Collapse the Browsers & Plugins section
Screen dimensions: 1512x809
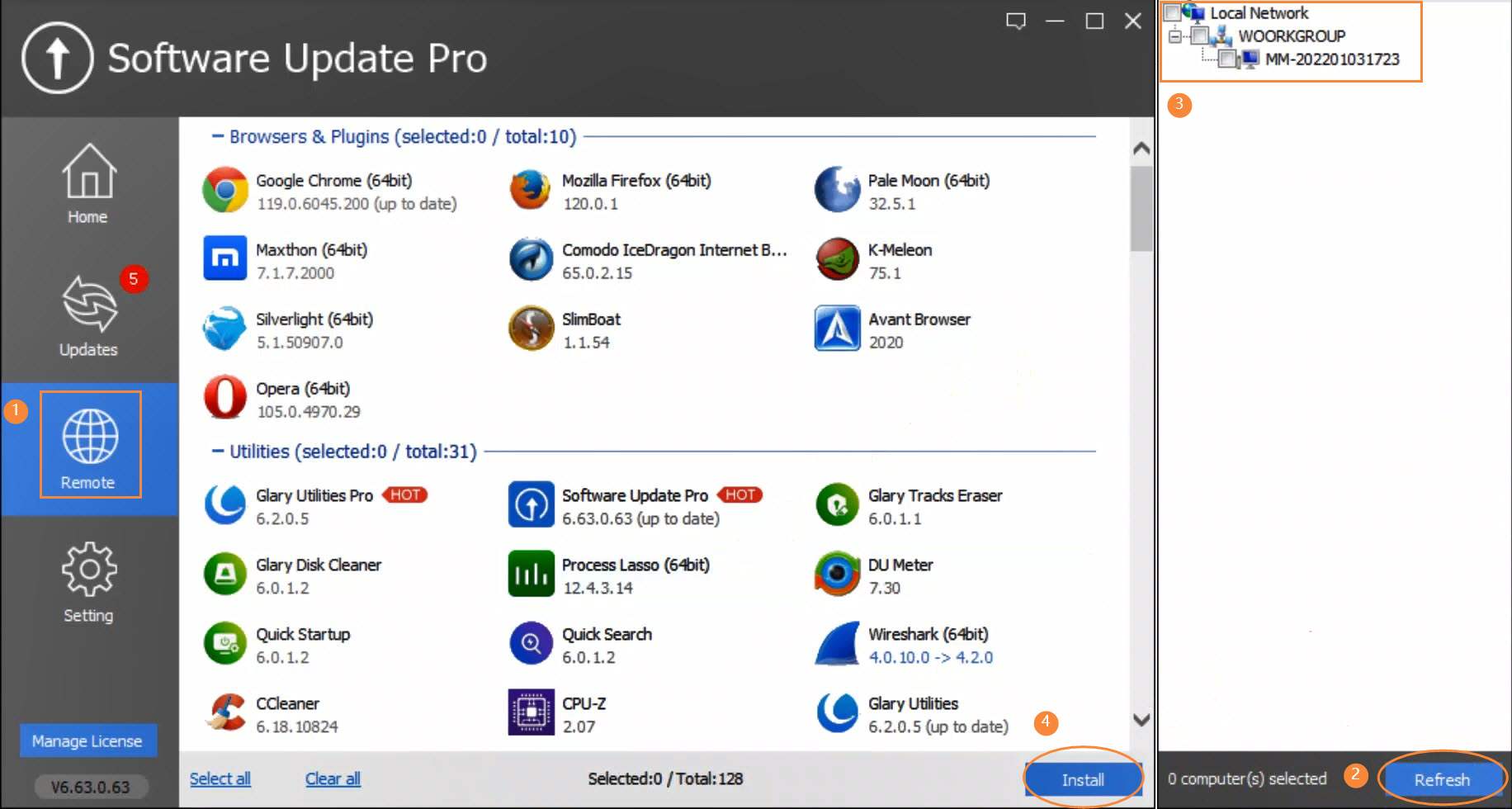[217, 136]
